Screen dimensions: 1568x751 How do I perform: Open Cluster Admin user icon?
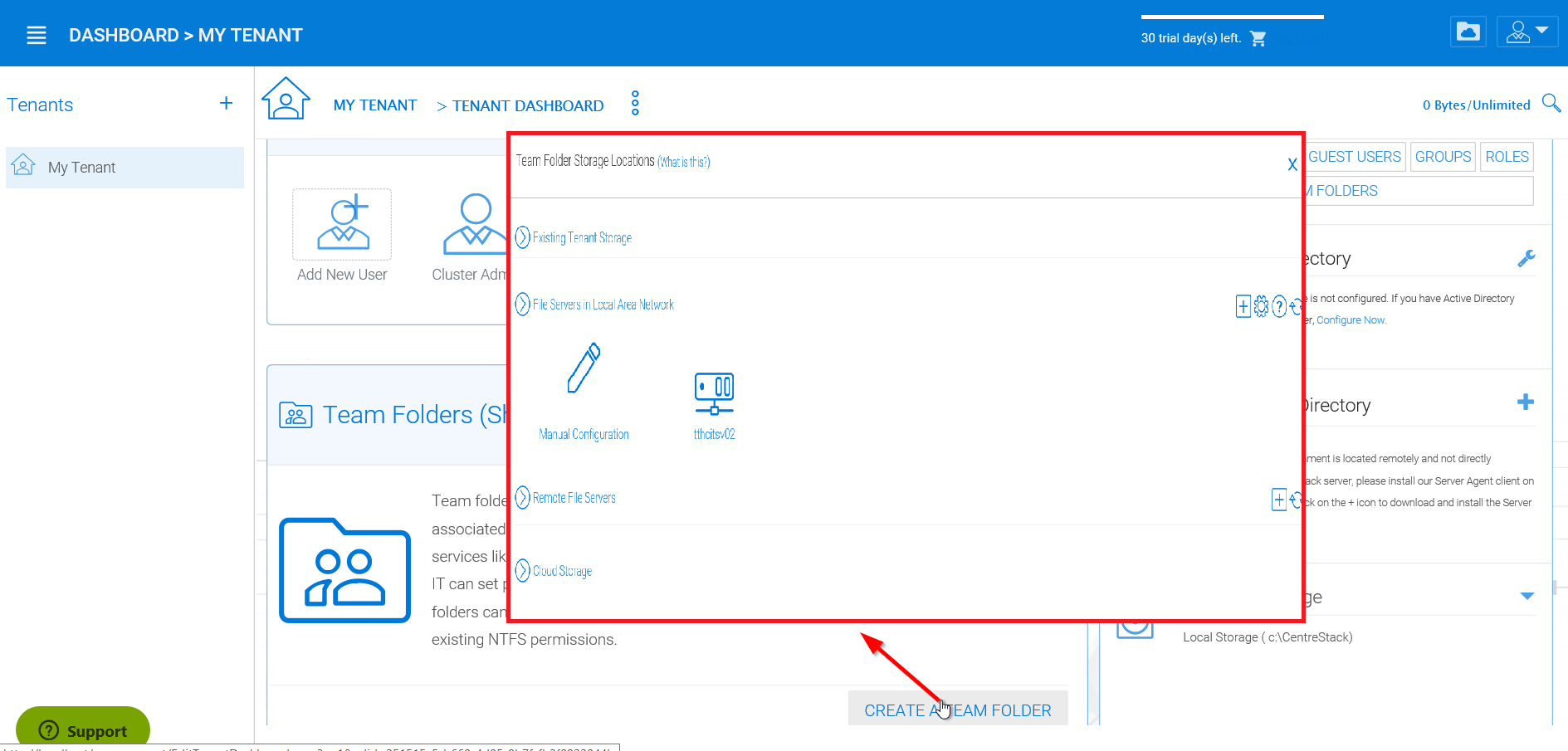tap(475, 224)
